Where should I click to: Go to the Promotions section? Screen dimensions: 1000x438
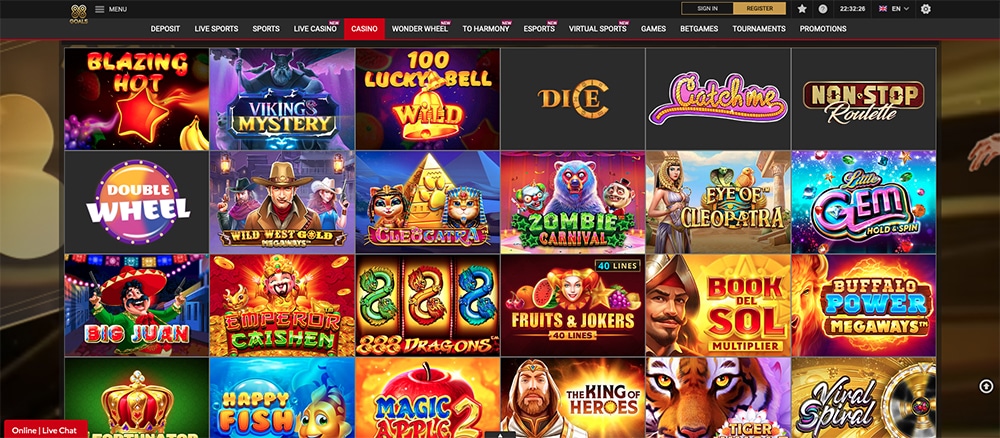click(x=823, y=29)
